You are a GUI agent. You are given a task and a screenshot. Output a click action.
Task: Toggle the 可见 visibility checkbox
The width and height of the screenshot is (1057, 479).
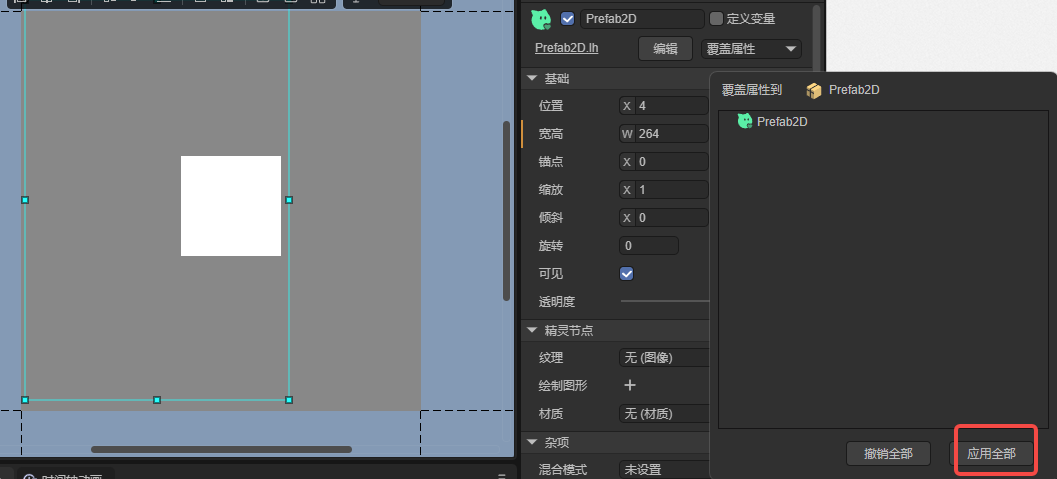(627, 273)
